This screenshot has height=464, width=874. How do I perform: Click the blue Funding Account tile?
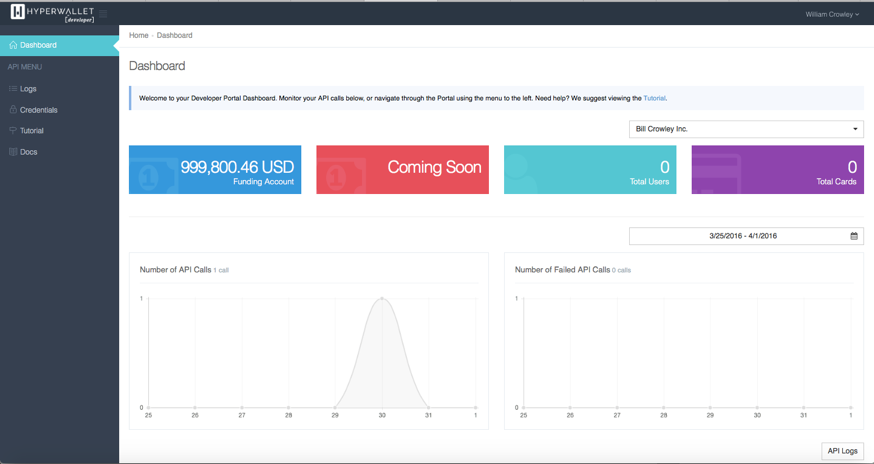215,169
